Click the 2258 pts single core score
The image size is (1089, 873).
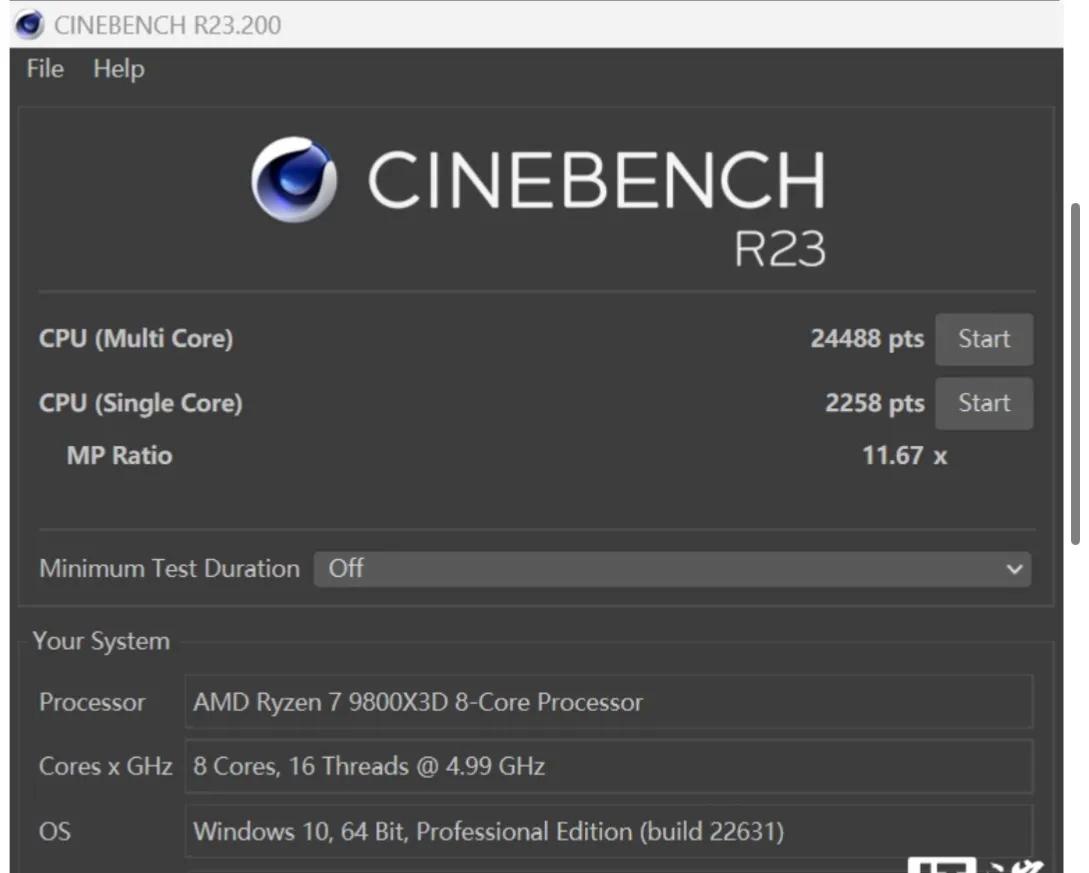[874, 403]
